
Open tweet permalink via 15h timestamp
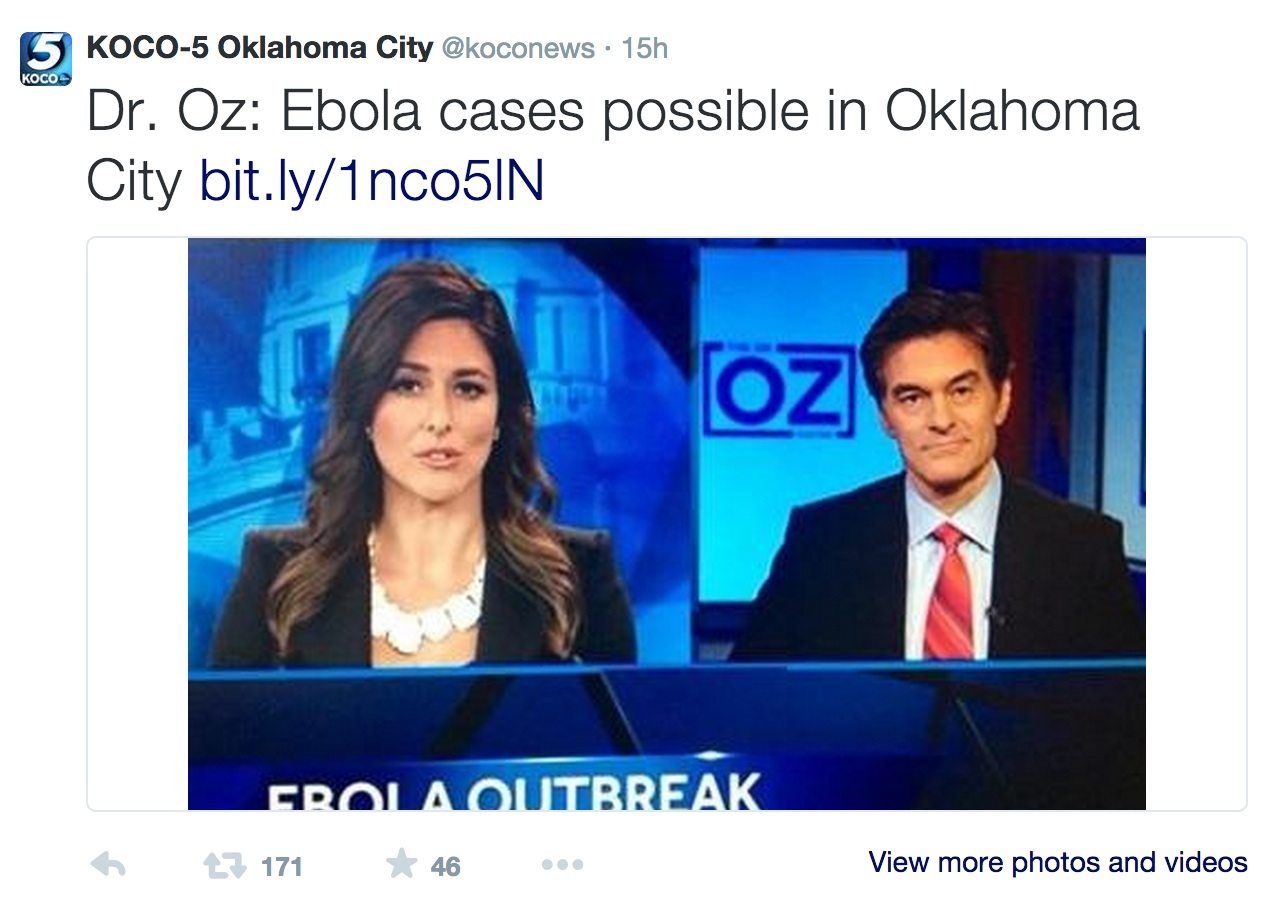pyautogui.click(x=645, y=48)
